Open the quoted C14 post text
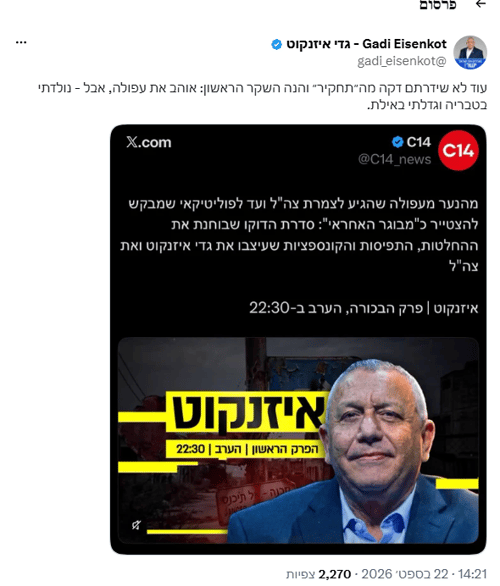 pyautogui.click(x=299, y=235)
